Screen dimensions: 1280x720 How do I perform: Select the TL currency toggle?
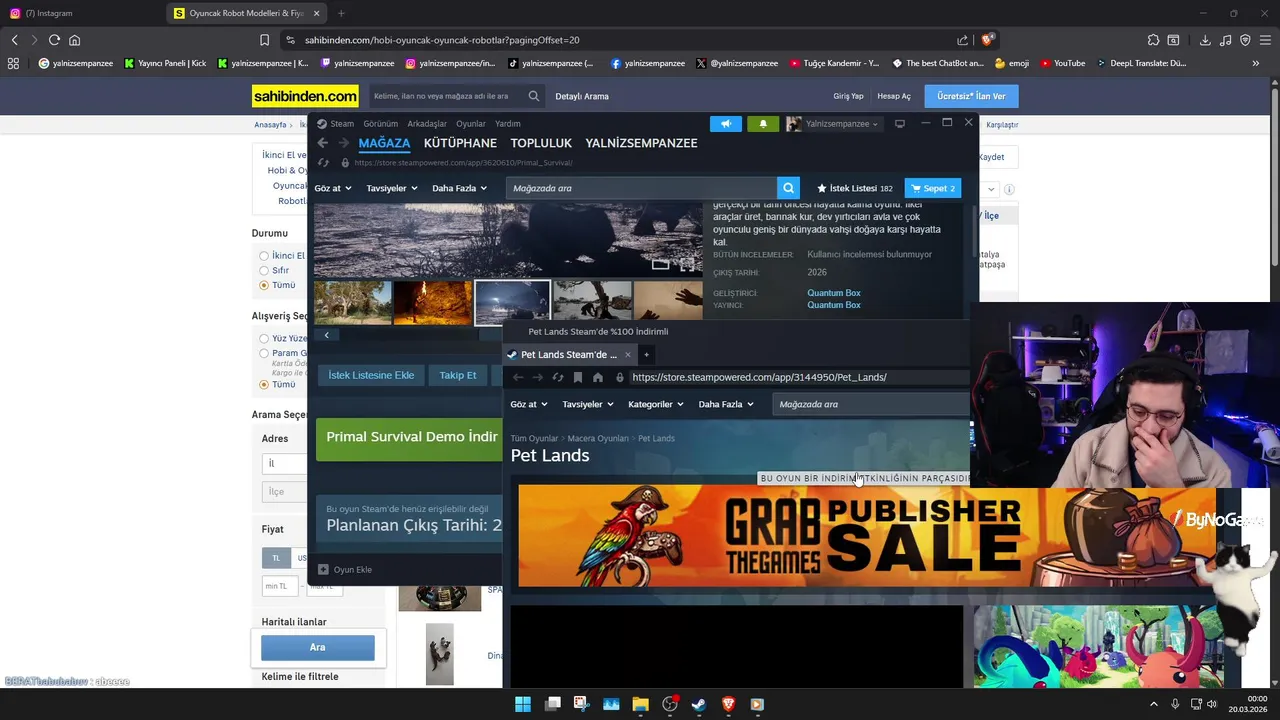pyautogui.click(x=276, y=558)
